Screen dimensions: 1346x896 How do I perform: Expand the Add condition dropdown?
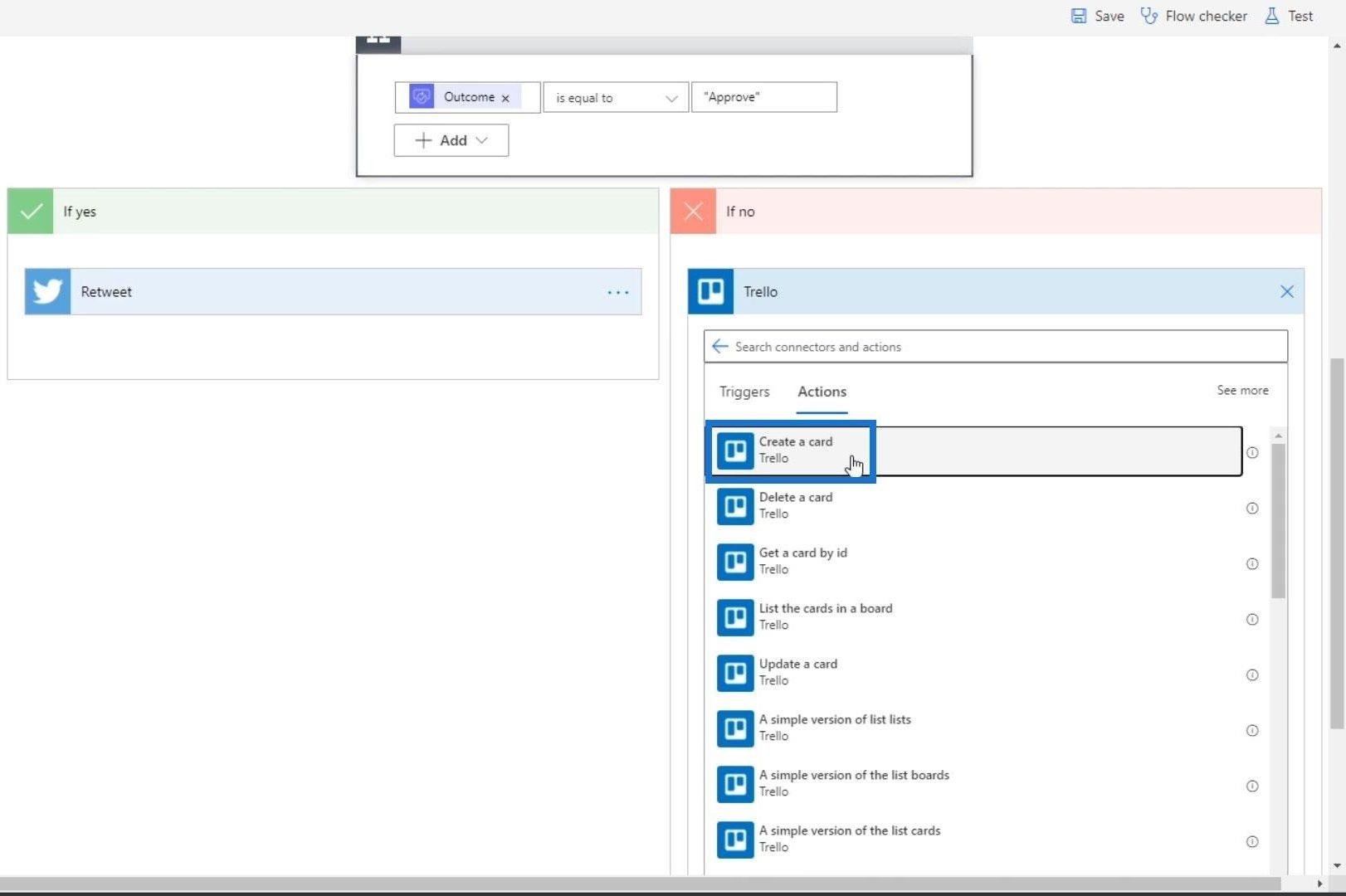click(x=451, y=140)
